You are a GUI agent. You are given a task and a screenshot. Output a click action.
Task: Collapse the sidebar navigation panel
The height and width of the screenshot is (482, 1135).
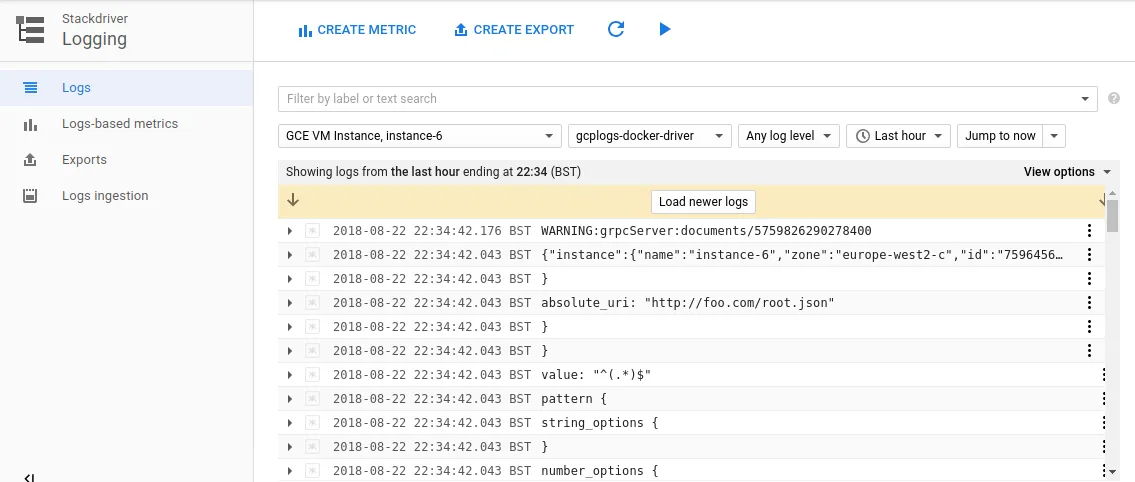click(x=29, y=477)
